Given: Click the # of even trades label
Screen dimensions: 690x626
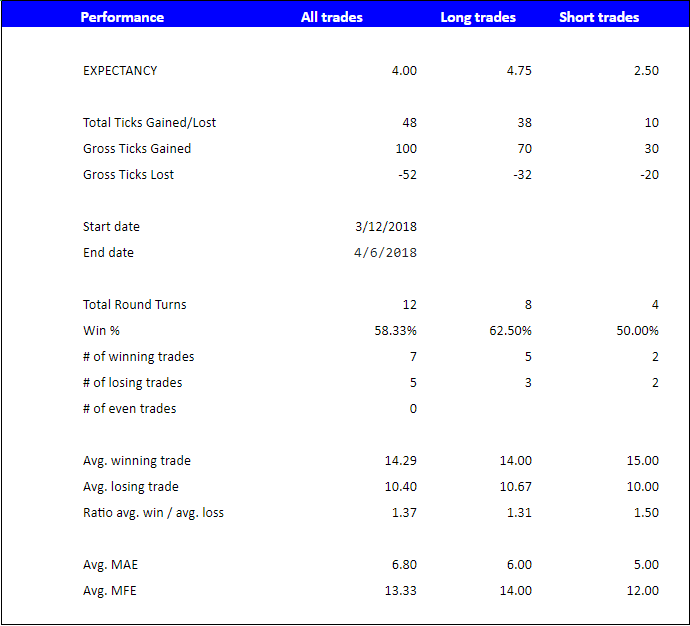Looking at the screenshot, I should (x=129, y=408).
